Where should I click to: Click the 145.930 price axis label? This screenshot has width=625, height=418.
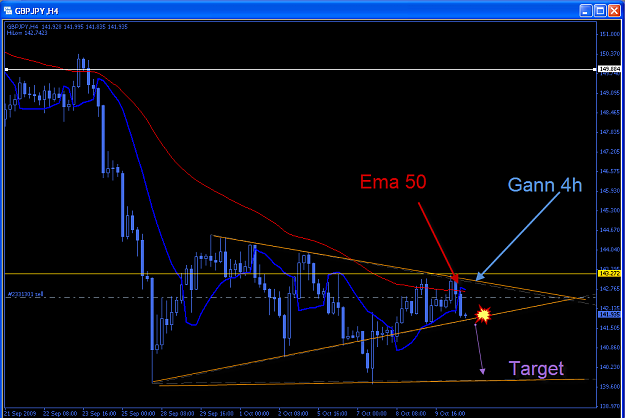point(610,190)
